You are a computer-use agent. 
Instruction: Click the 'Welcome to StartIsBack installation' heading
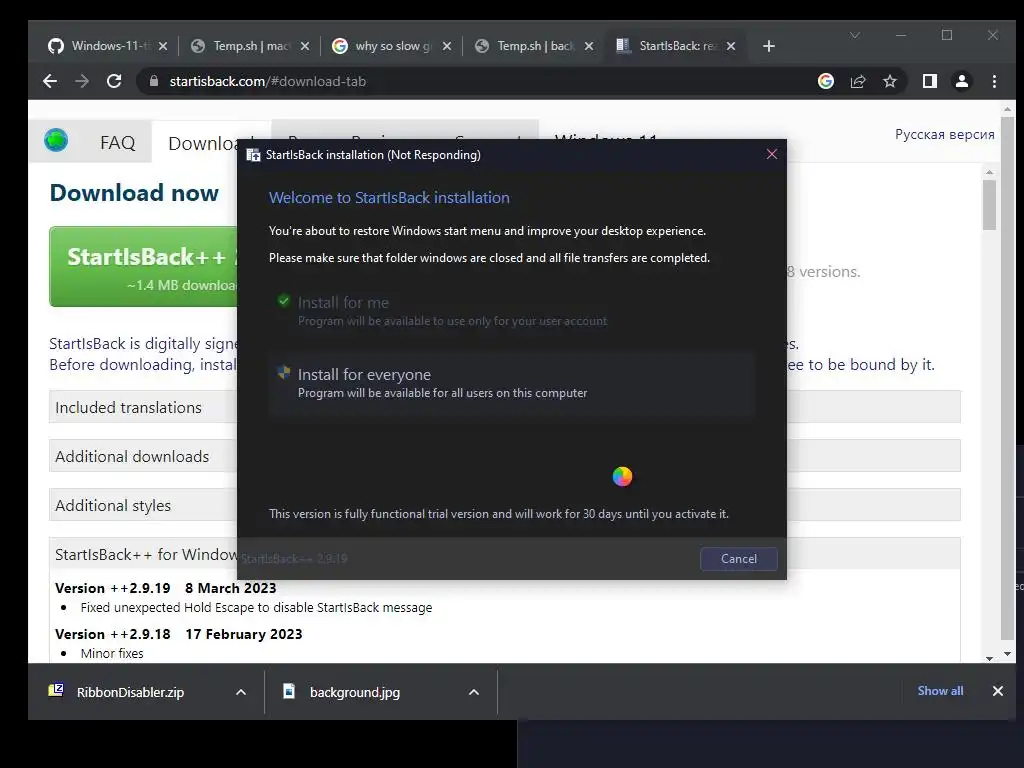389,198
